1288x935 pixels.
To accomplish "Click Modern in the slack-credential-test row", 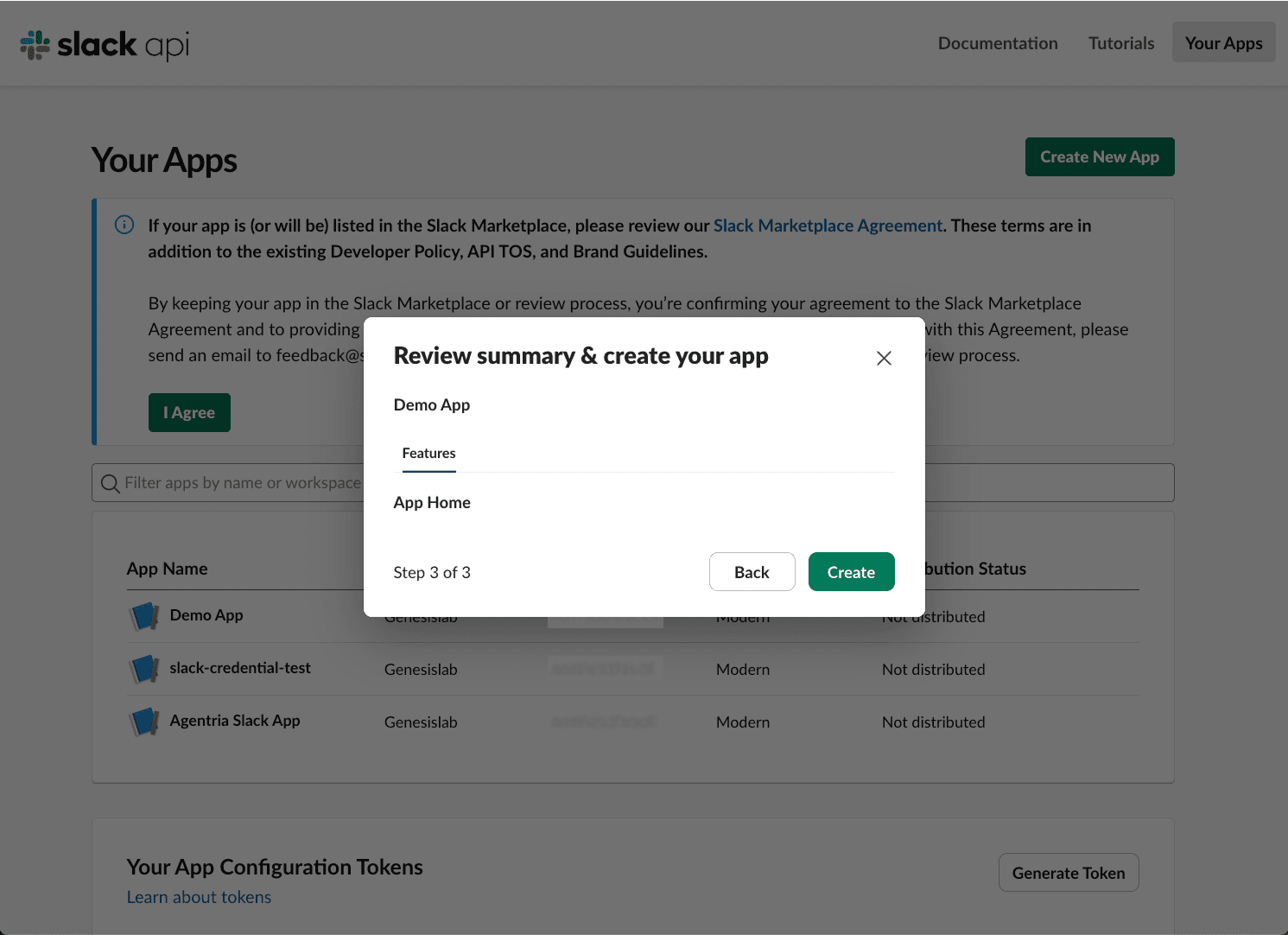I will click(x=743, y=670).
